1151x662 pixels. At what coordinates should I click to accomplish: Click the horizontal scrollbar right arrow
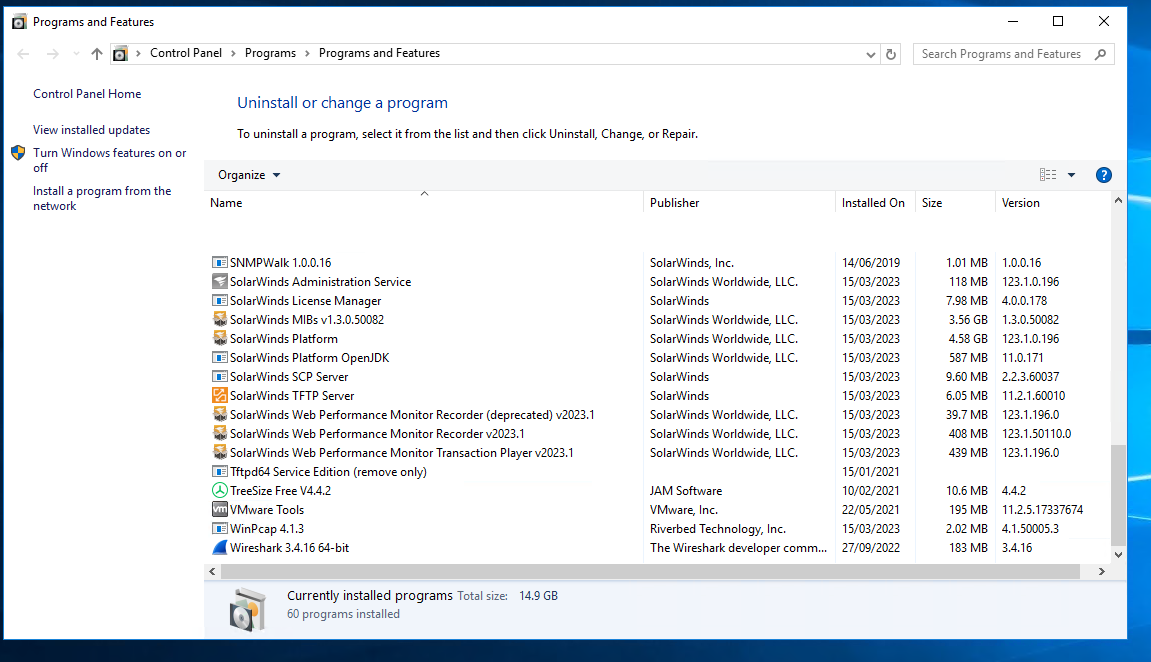[1101, 571]
